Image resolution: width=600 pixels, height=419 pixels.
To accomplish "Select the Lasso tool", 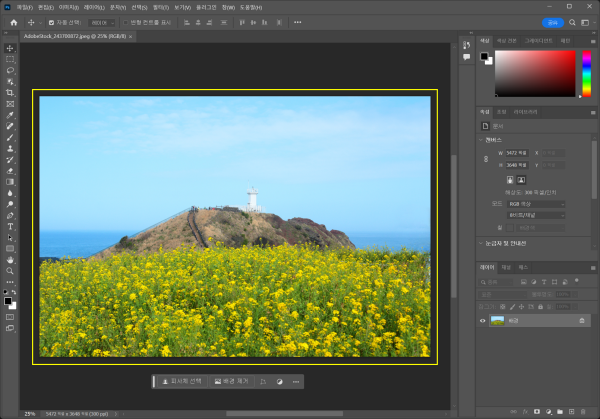I will click(10, 70).
